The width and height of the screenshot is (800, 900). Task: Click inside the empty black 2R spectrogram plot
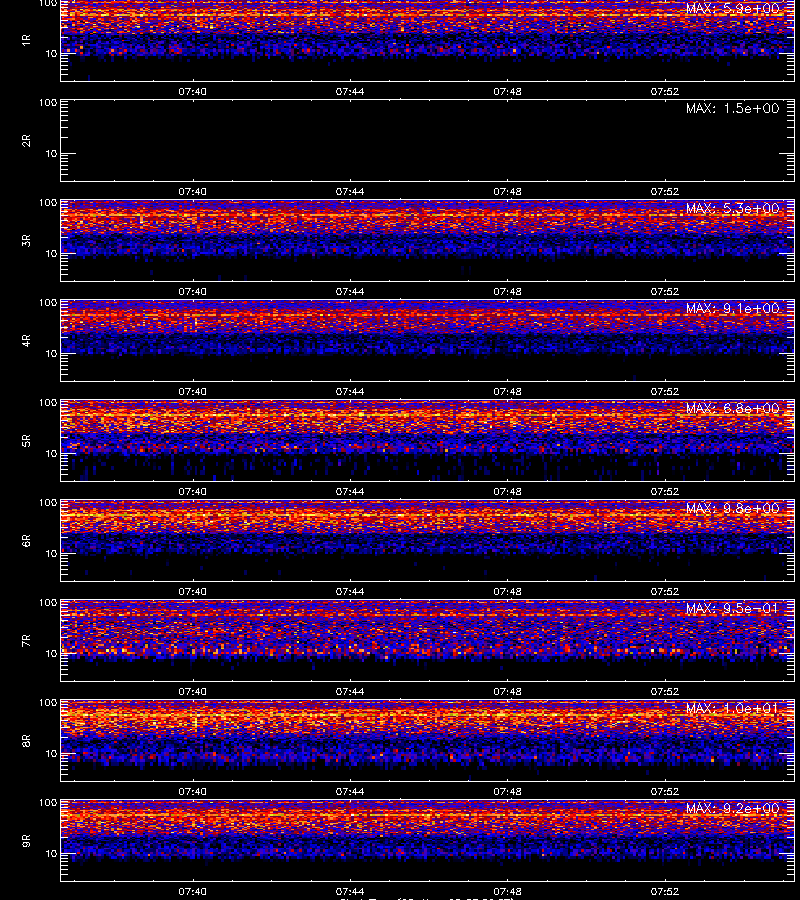(x=427, y=141)
